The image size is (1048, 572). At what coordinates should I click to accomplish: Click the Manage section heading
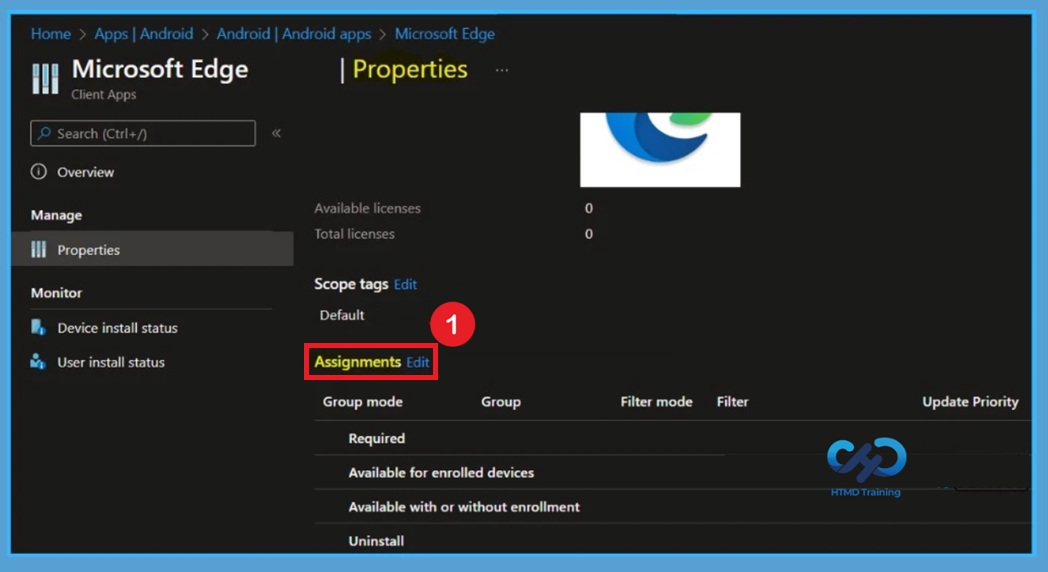(x=56, y=215)
